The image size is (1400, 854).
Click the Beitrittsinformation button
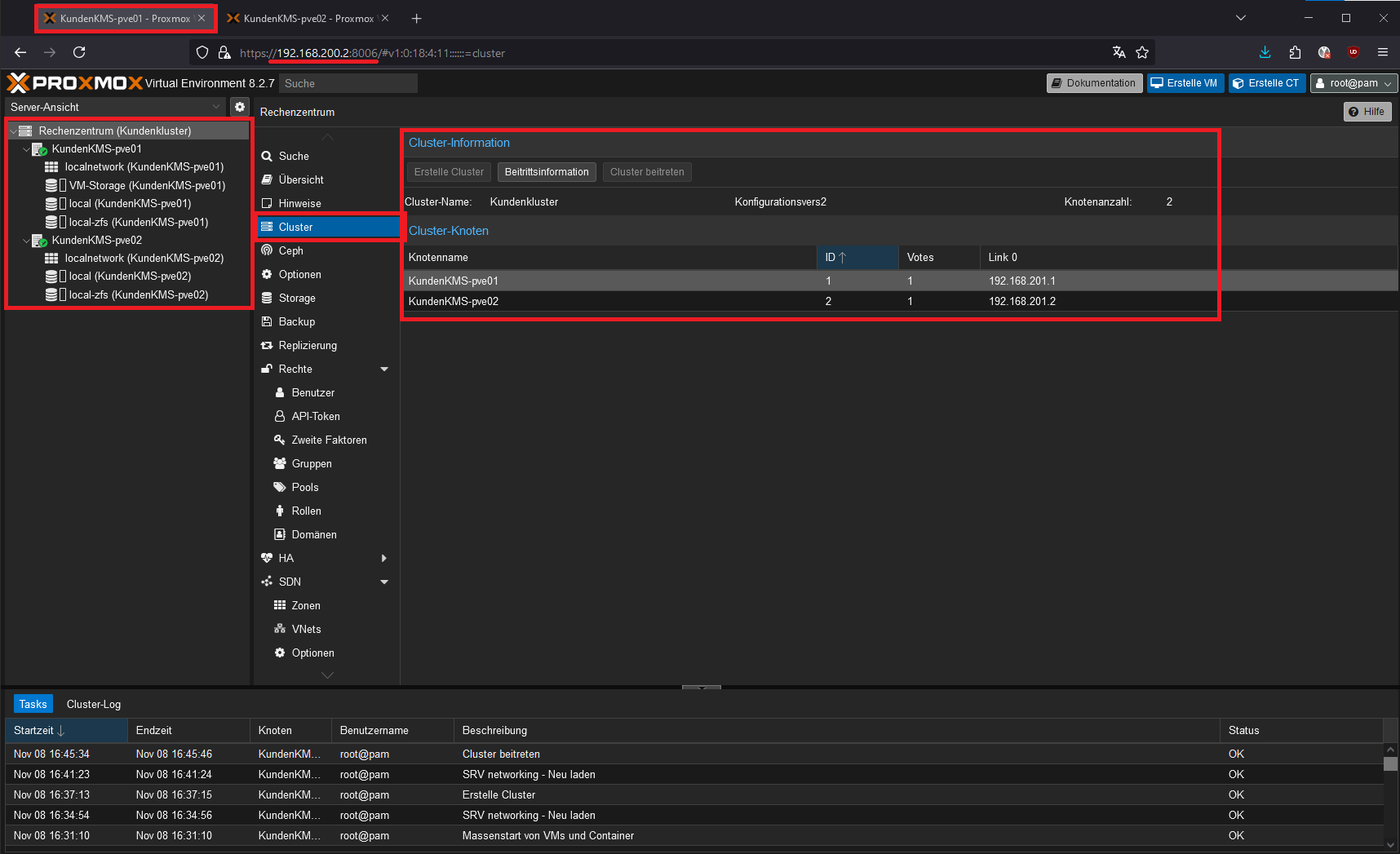[x=546, y=172]
